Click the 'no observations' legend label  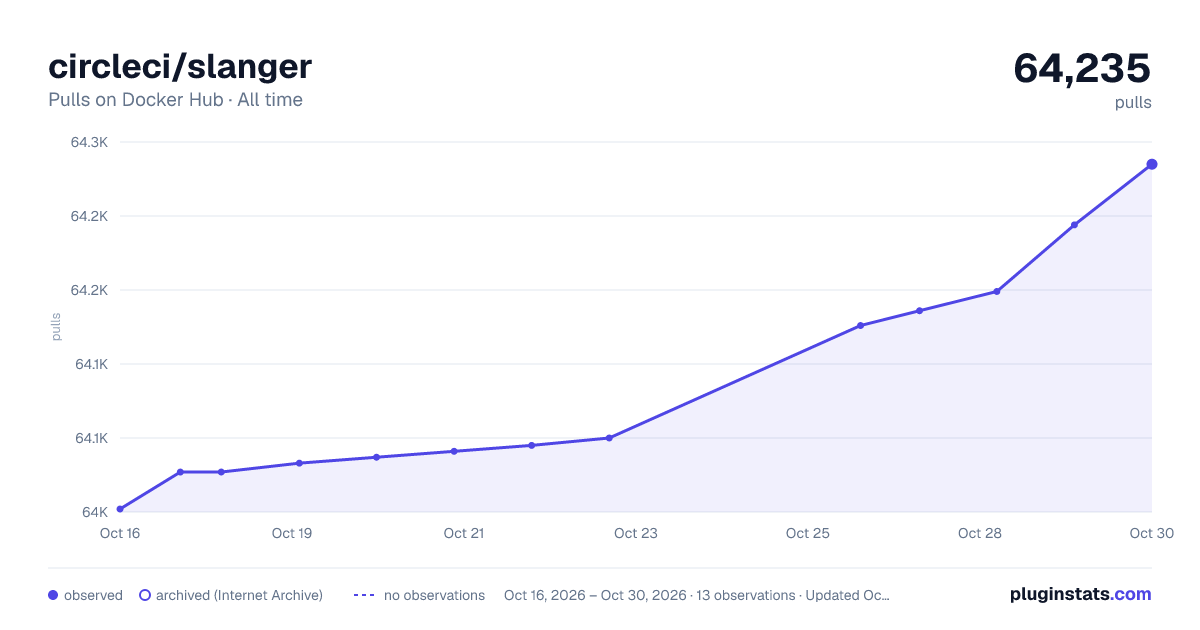click(x=434, y=595)
